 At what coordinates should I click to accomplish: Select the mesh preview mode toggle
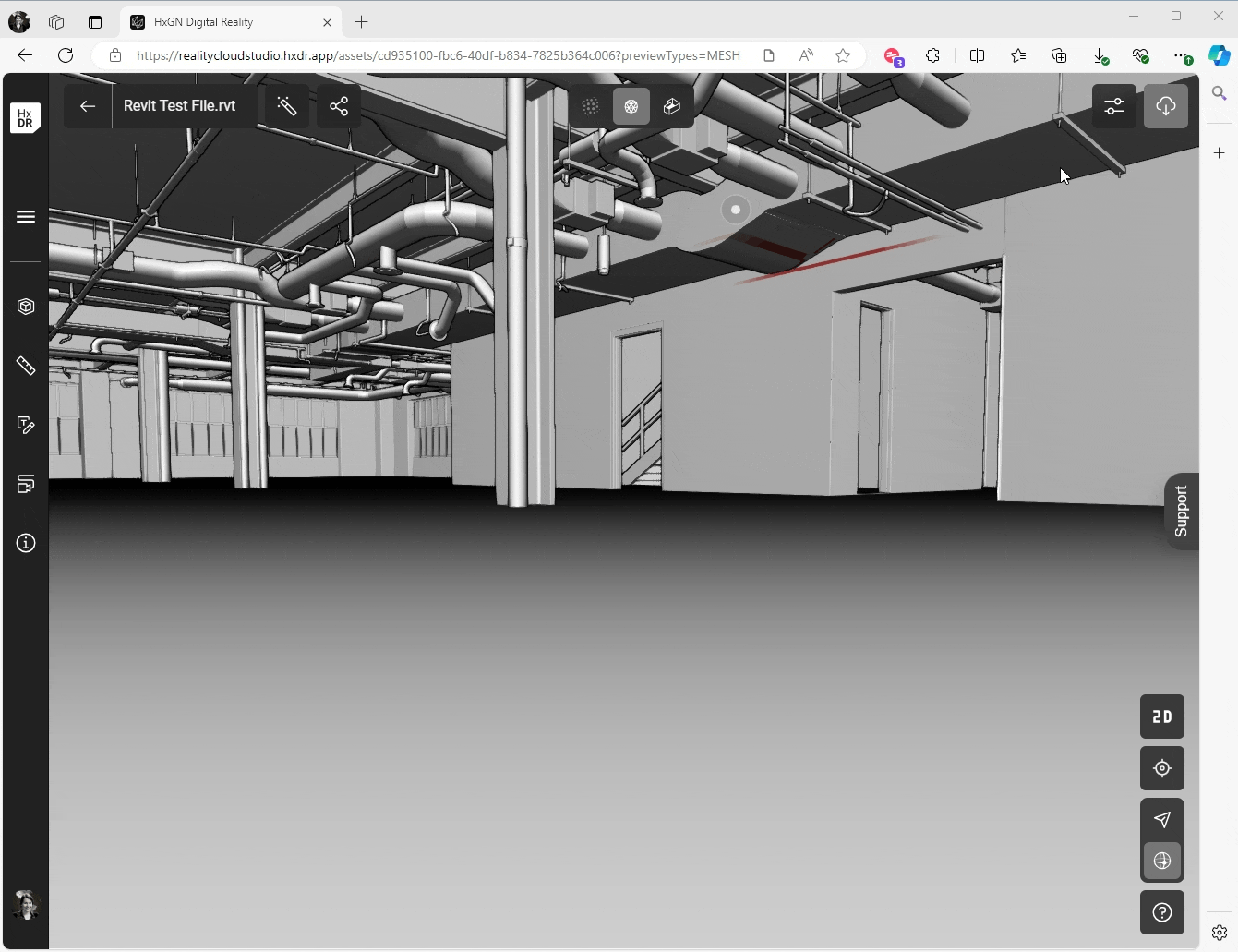631,106
